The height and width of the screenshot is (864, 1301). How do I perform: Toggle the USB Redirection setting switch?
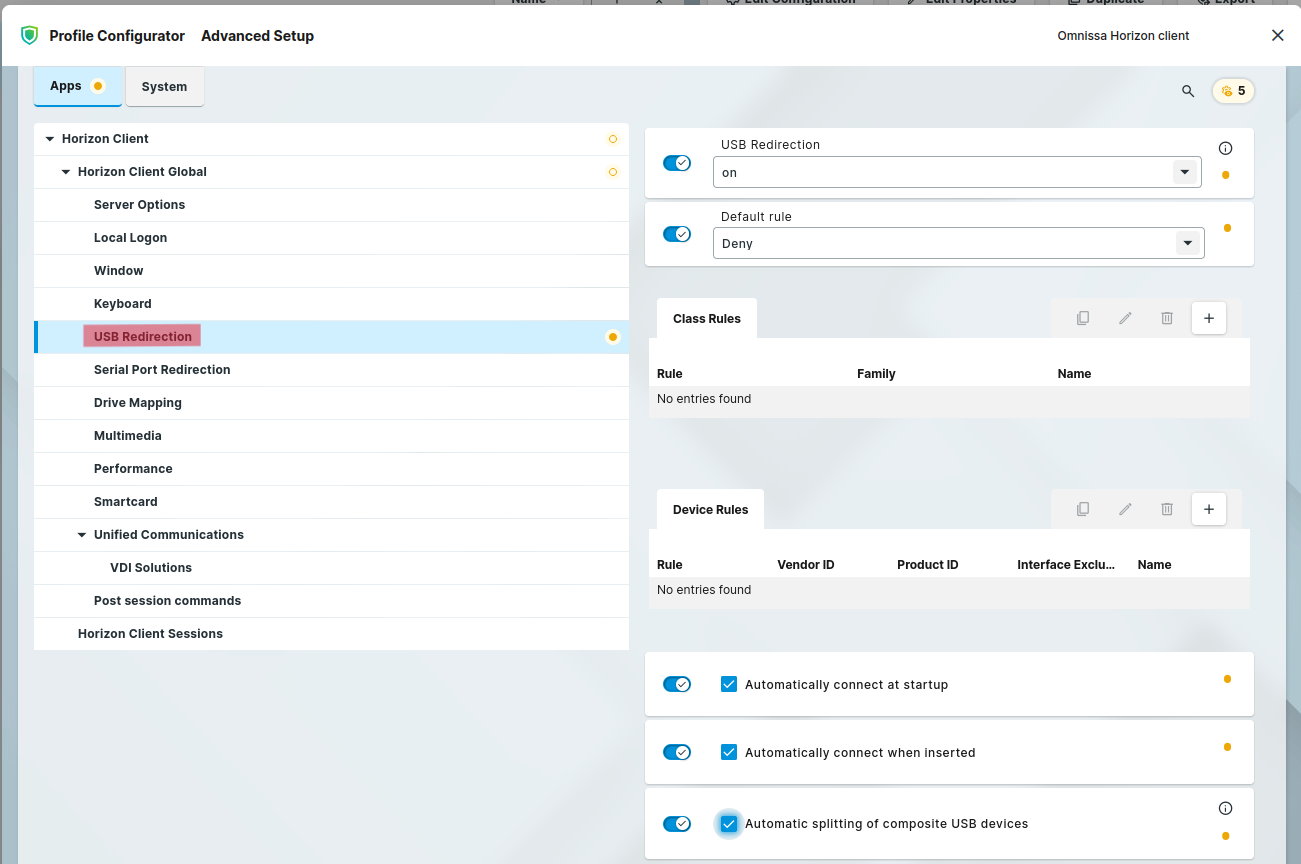[x=677, y=163]
